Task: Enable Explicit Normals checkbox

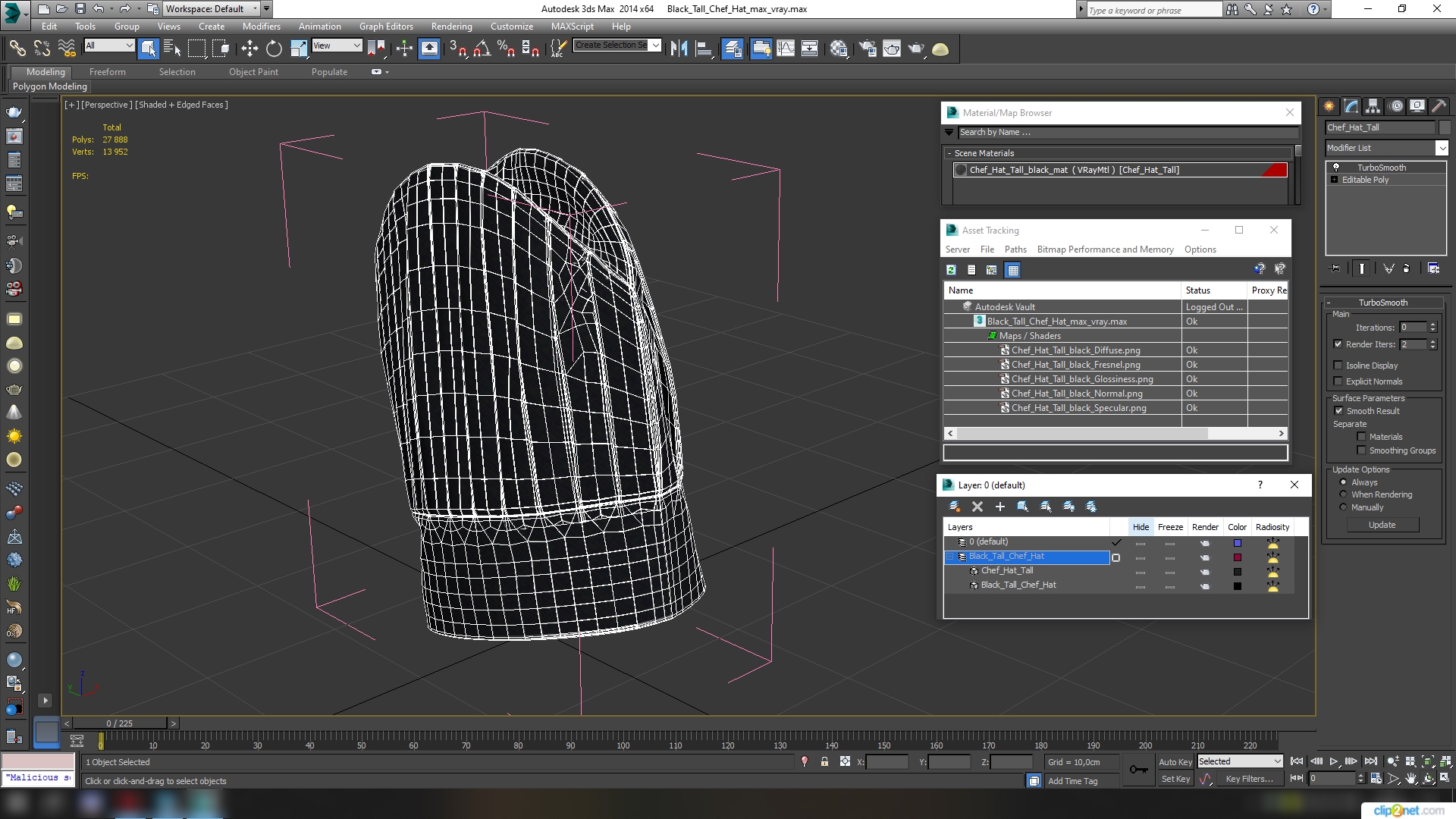Action: [1338, 381]
